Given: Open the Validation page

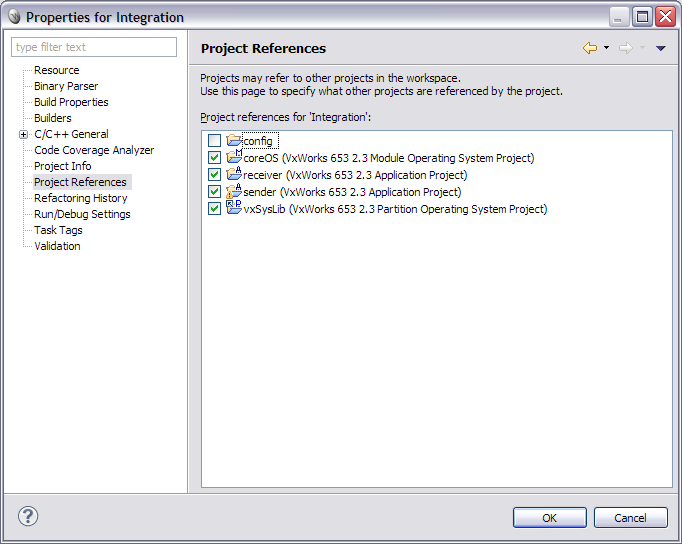Looking at the screenshot, I should pos(57,246).
